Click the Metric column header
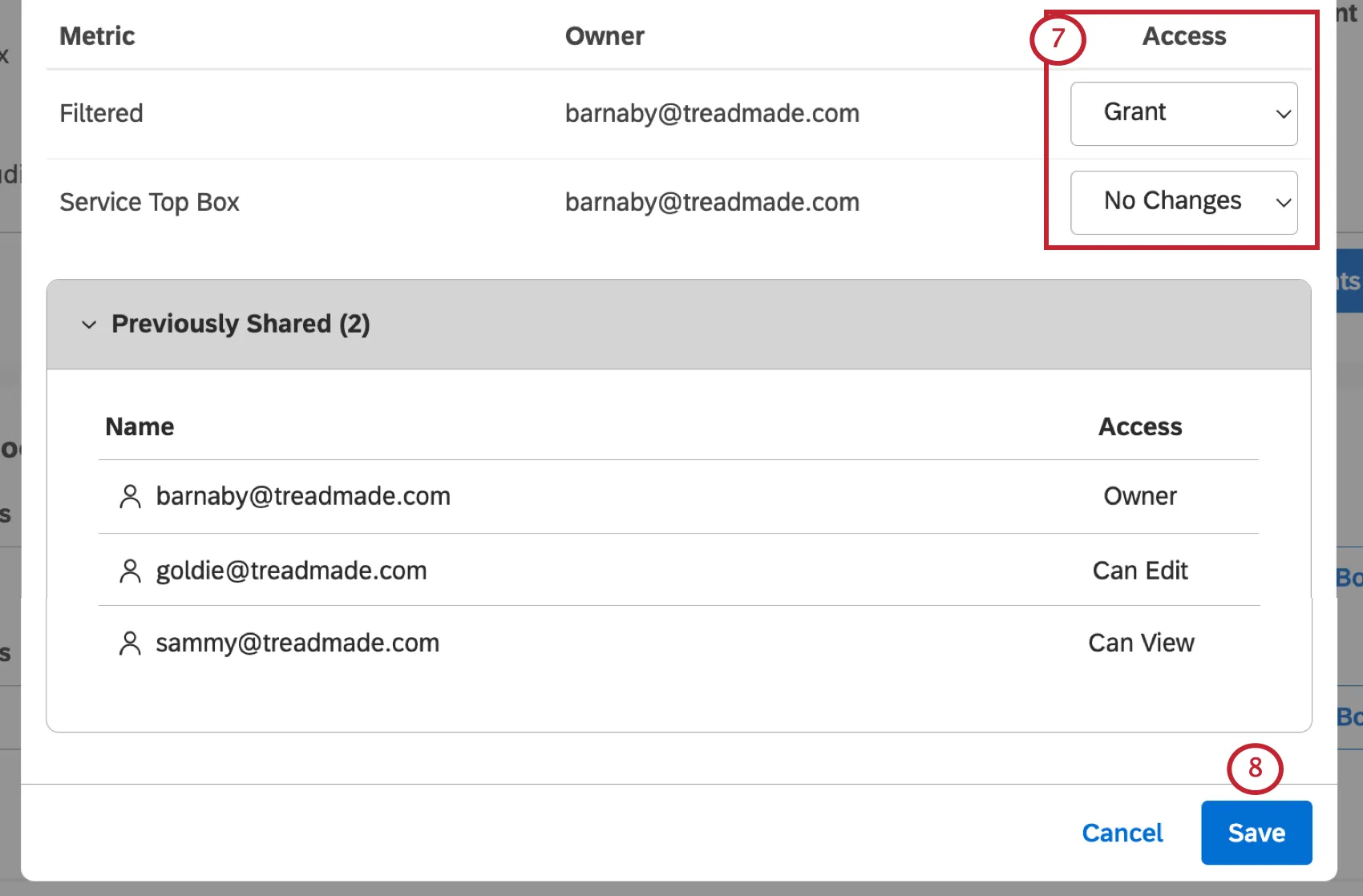Viewport: 1363px width, 896px height. pyautogui.click(x=97, y=36)
